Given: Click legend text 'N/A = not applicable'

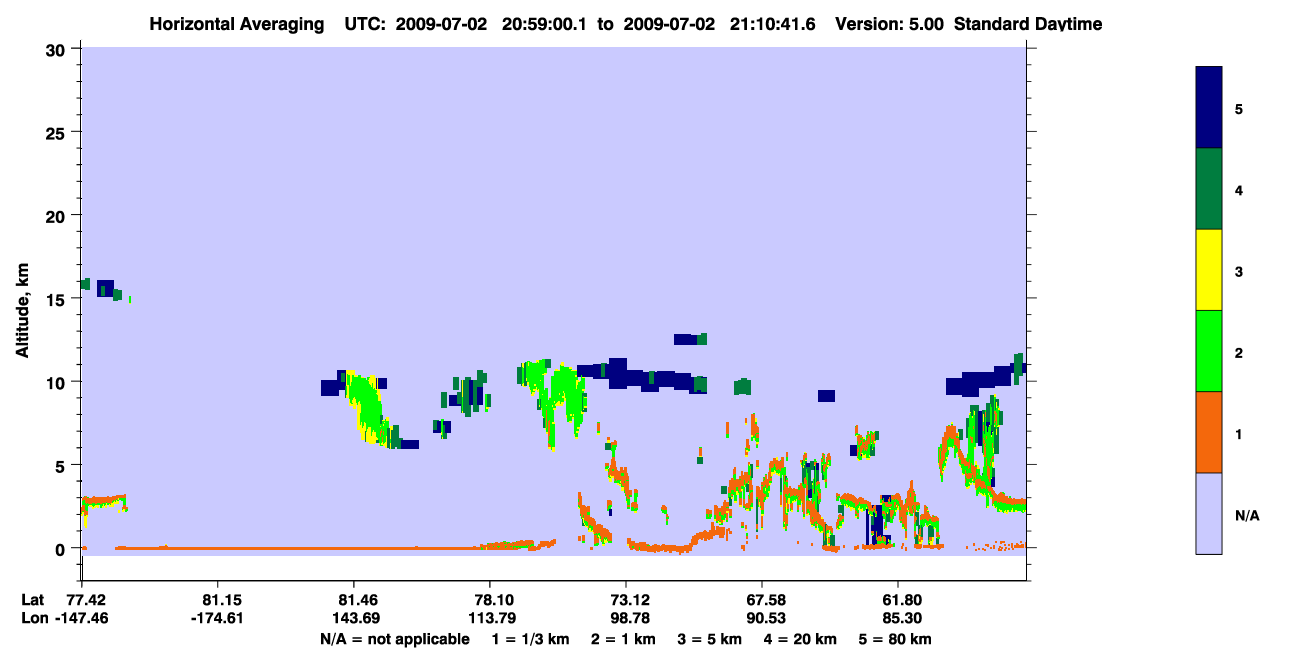Looking at the screenshot, I should tap(394, 639).
